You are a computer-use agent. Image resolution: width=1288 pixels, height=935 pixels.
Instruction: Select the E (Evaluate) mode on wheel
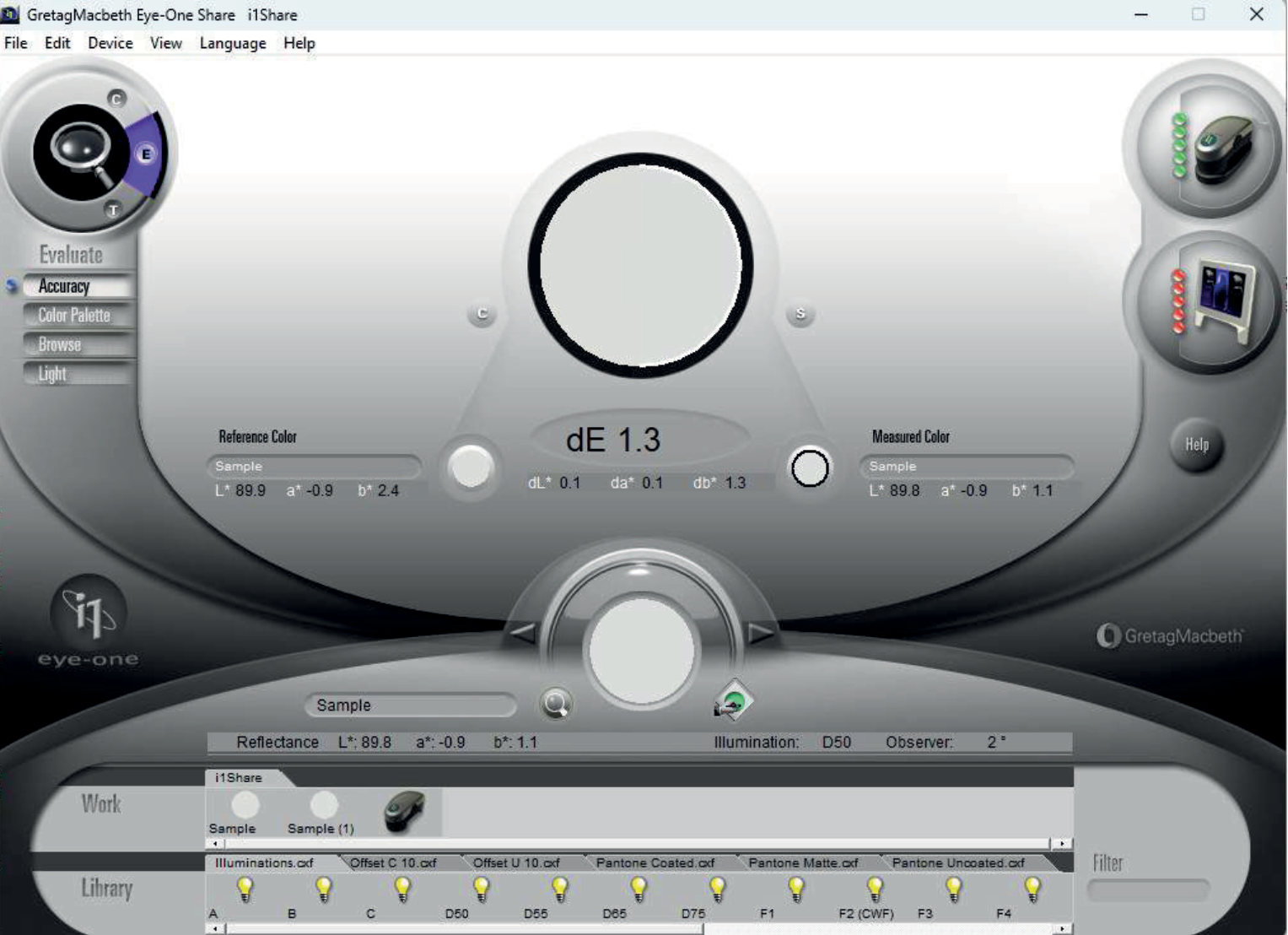tap(146, 154)
